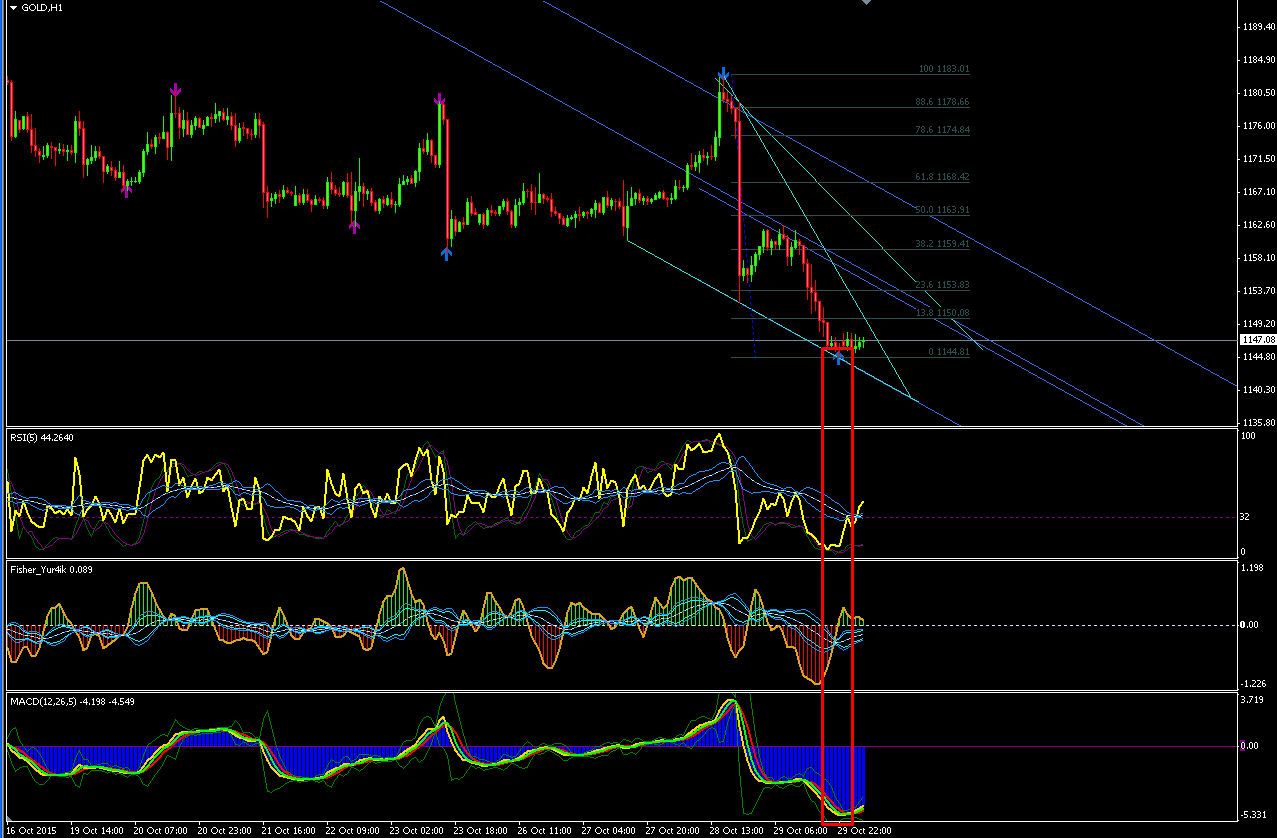
Task: Click the 1176.00 price scale value
Action: (x=1257, y=126)
